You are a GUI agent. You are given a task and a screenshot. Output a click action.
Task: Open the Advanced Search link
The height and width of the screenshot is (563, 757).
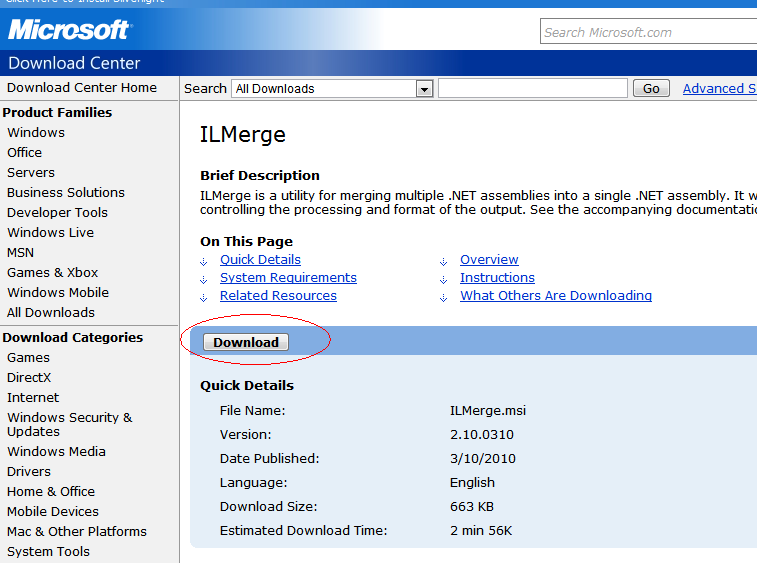click(x=719, y=88)
